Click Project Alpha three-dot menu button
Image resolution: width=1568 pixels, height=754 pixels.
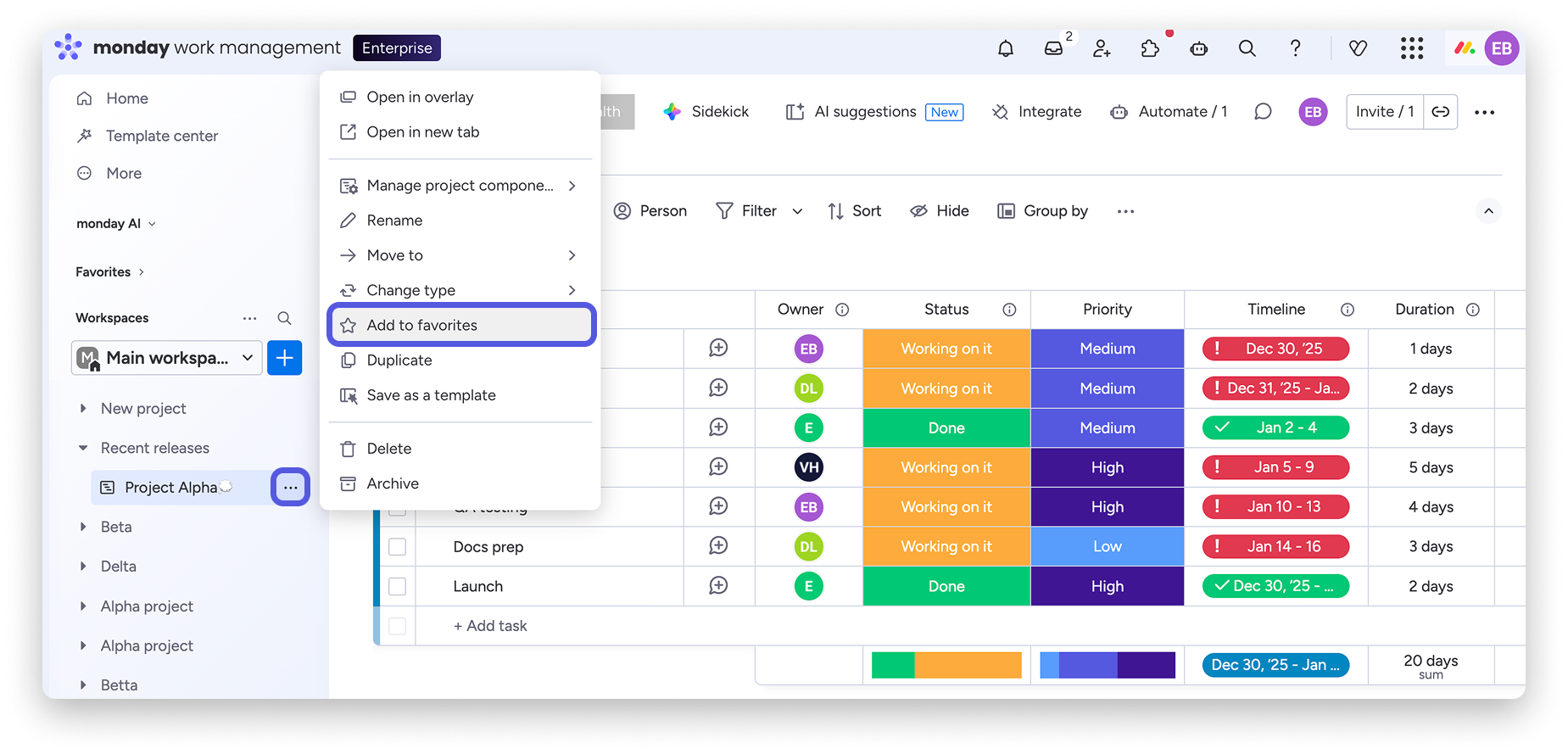tap(290, 488)
